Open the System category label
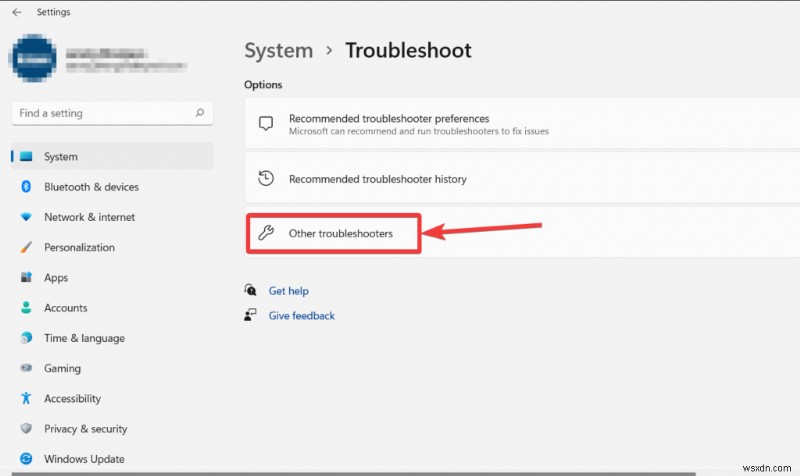The height and width of the screenshot is (476, 800). point(61,157)
